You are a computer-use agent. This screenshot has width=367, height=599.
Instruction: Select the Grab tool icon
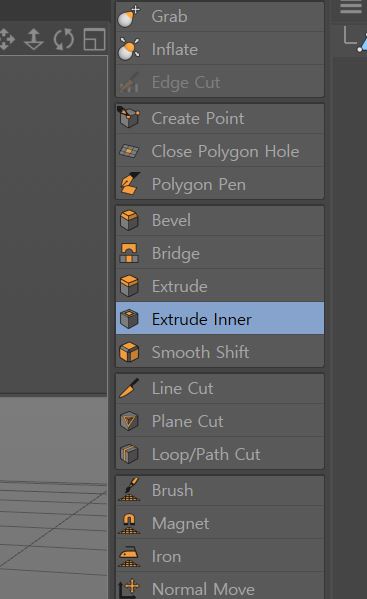129,16
